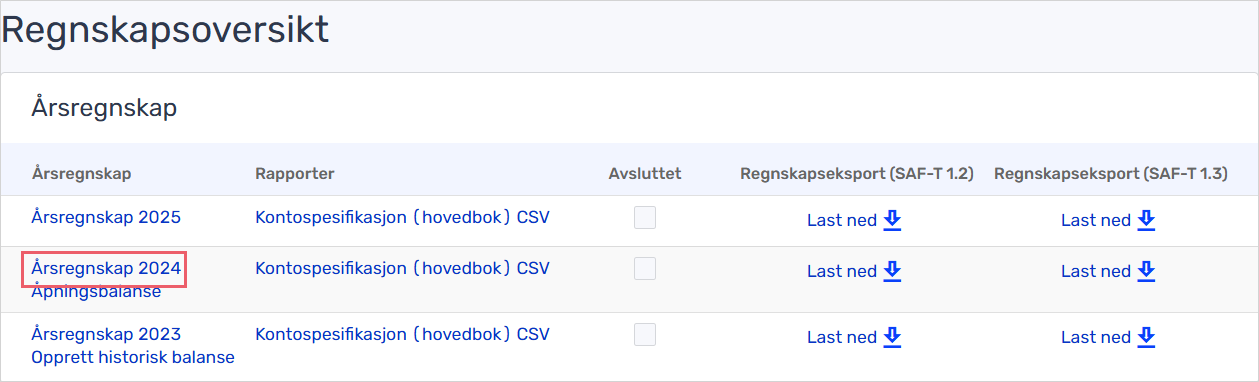Select Opprett historisk balanse link
The width and height of the screenshot is (1259, 382).
133,357
